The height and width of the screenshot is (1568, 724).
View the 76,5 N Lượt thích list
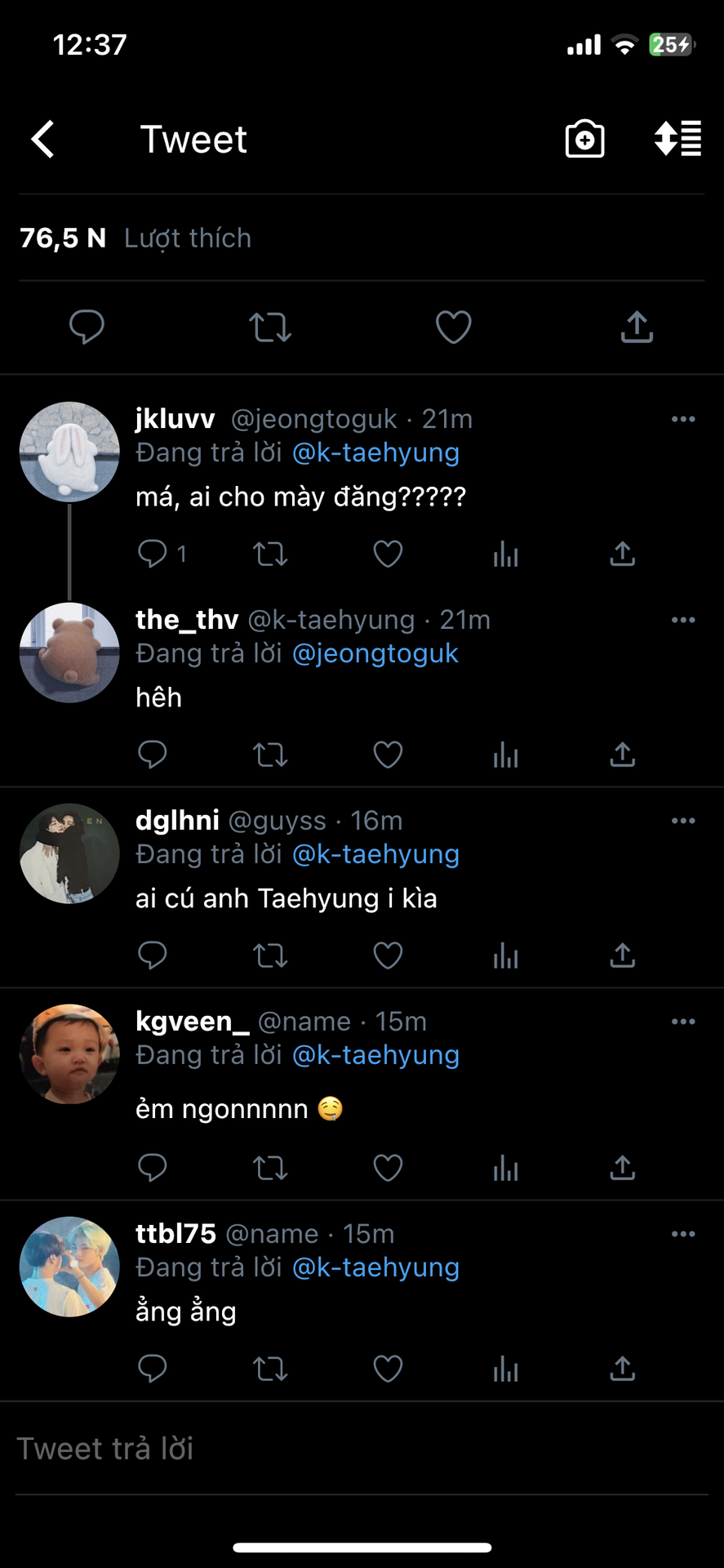[135, 238]
